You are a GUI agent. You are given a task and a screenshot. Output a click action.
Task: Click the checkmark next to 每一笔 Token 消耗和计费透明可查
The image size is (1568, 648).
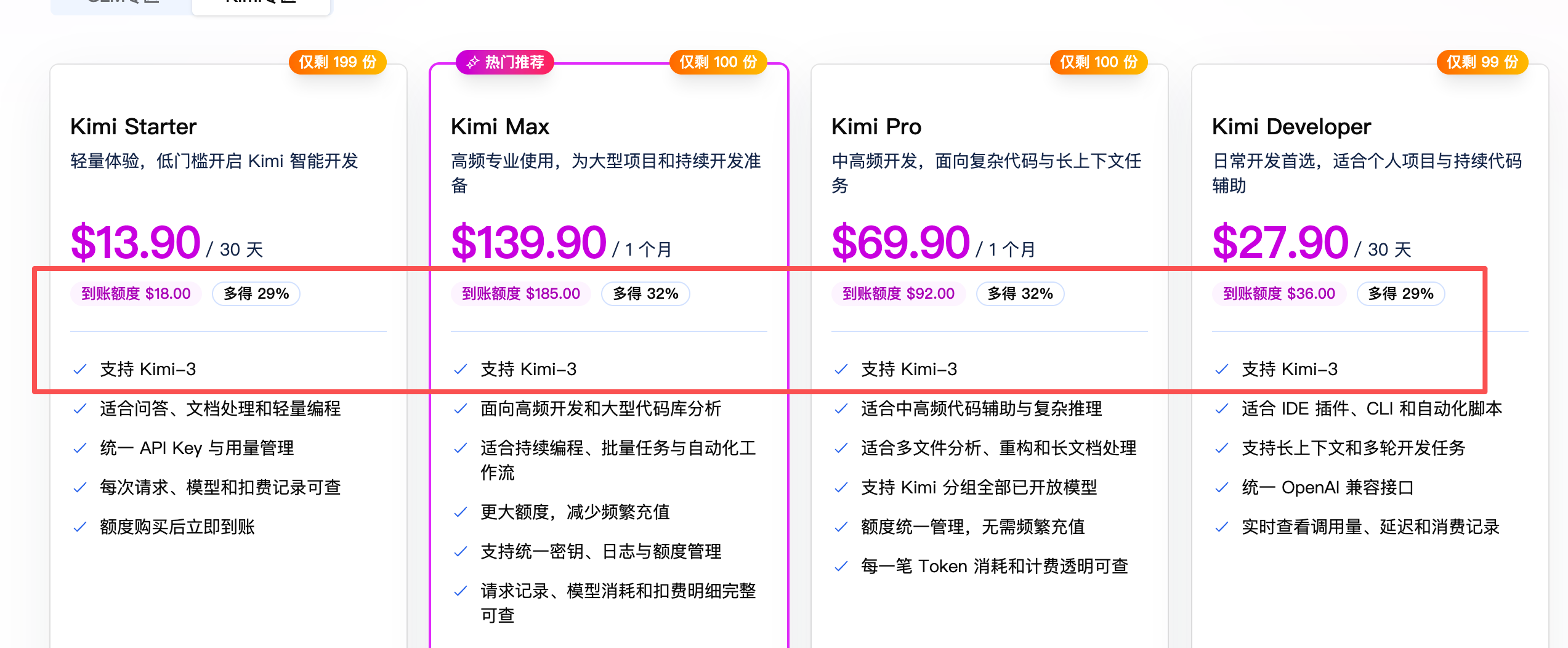[x=841, y=567]
